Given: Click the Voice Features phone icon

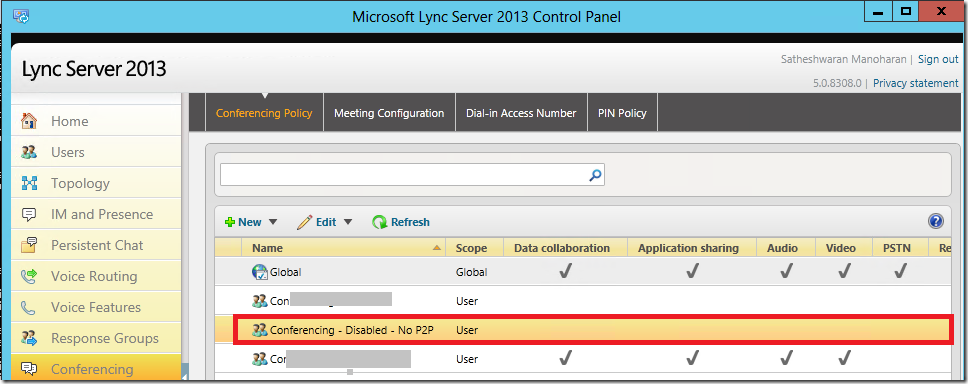Looking at the screenshot, I should click(29, 307).
